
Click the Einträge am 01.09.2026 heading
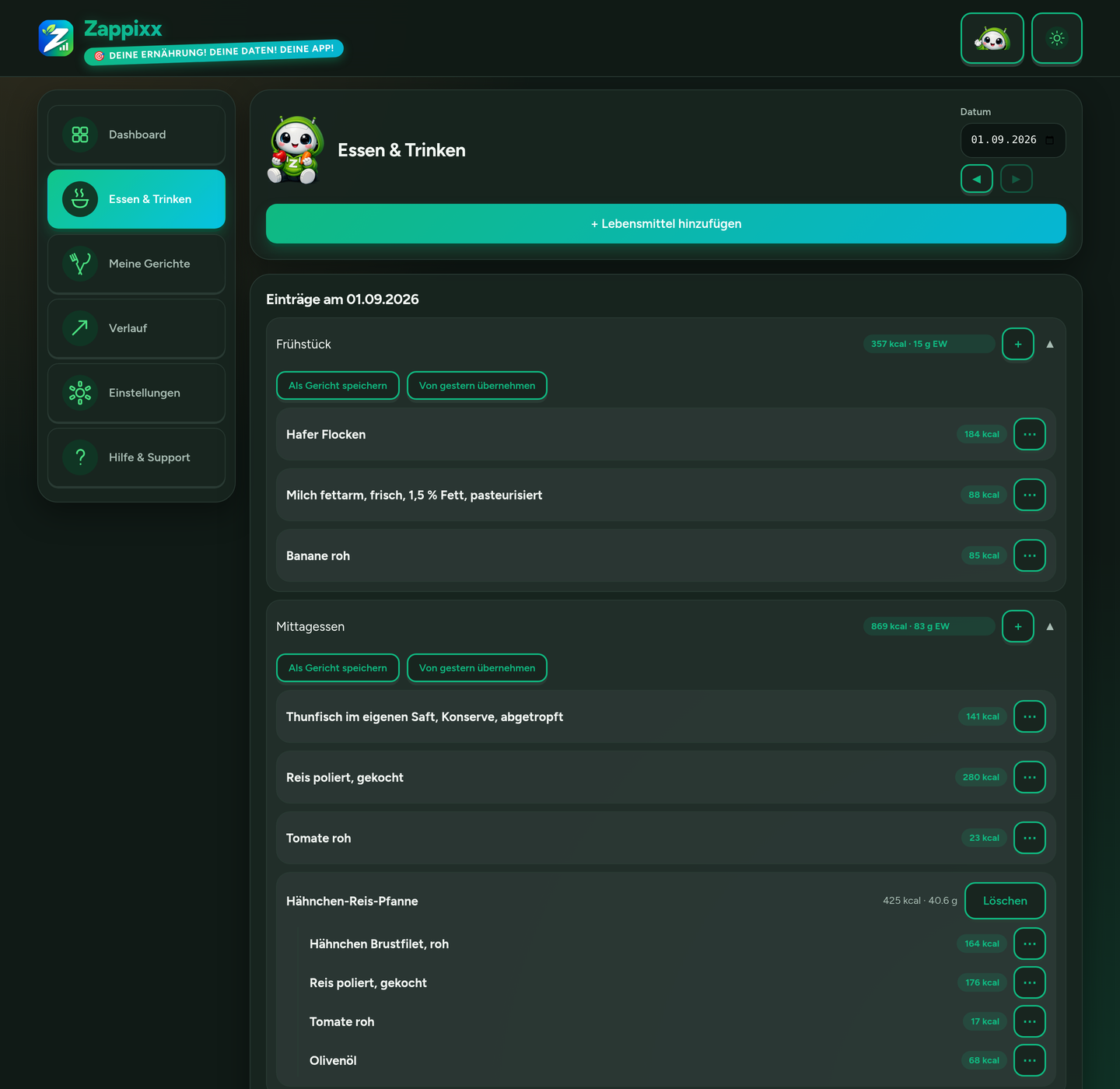(342, 299)
